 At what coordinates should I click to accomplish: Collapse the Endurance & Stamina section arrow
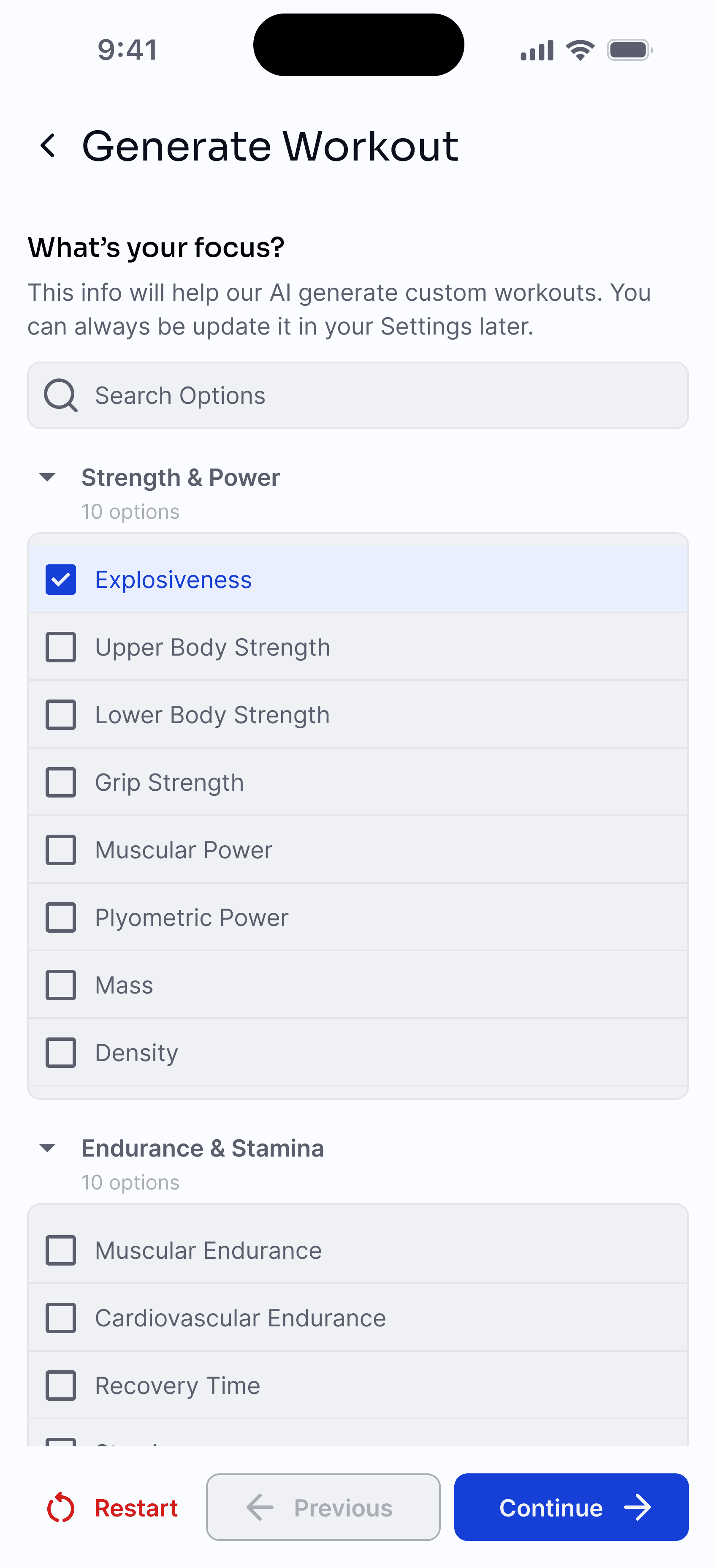[47, 1148]
